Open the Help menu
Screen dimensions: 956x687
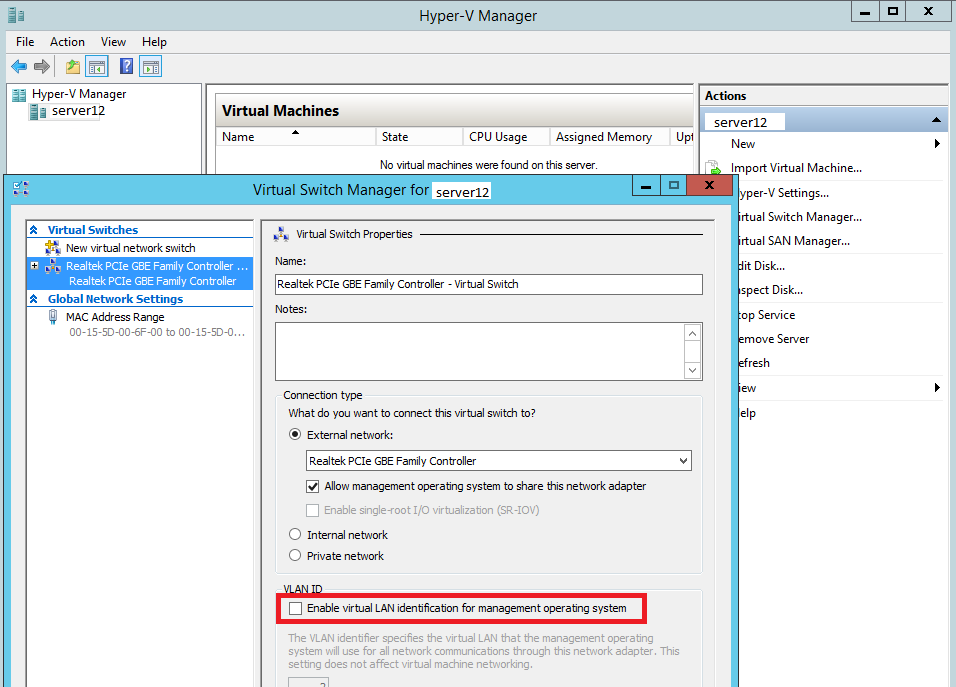[154, 42]
